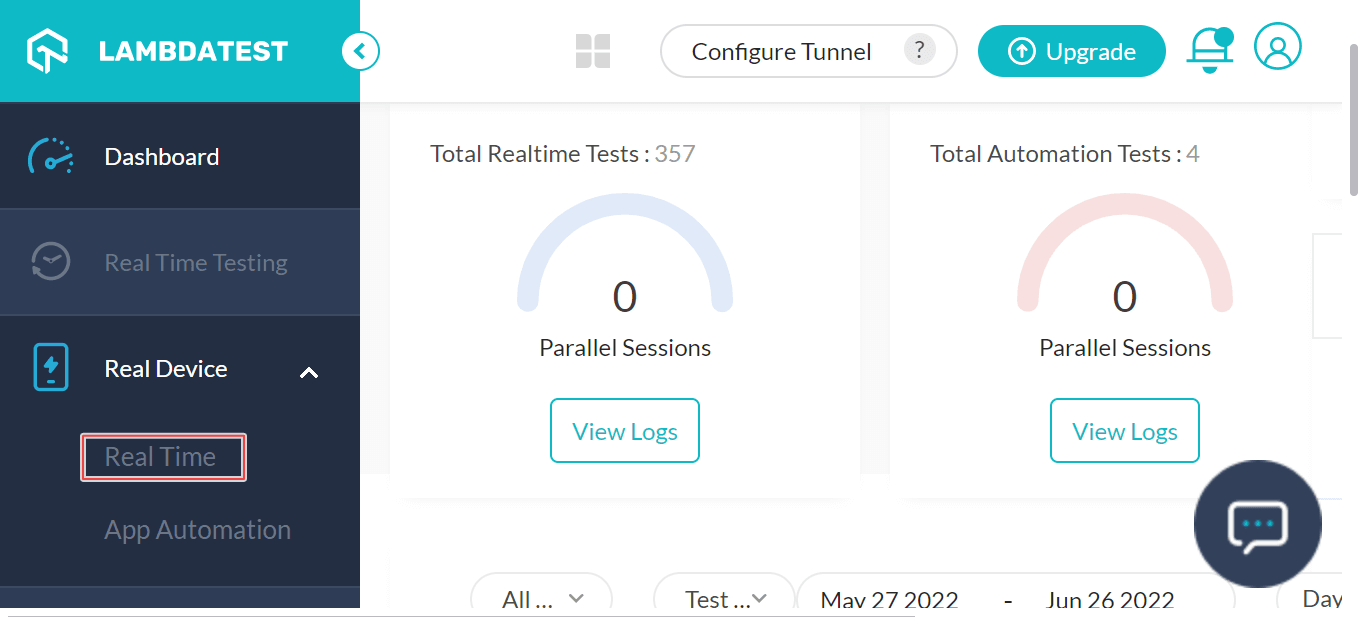
Task: Open the user profile icon
Action: (x=1277, y=47)
